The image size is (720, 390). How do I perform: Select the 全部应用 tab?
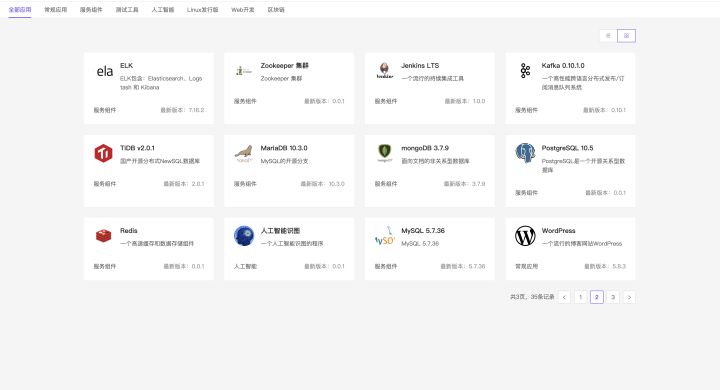point(20,10)
